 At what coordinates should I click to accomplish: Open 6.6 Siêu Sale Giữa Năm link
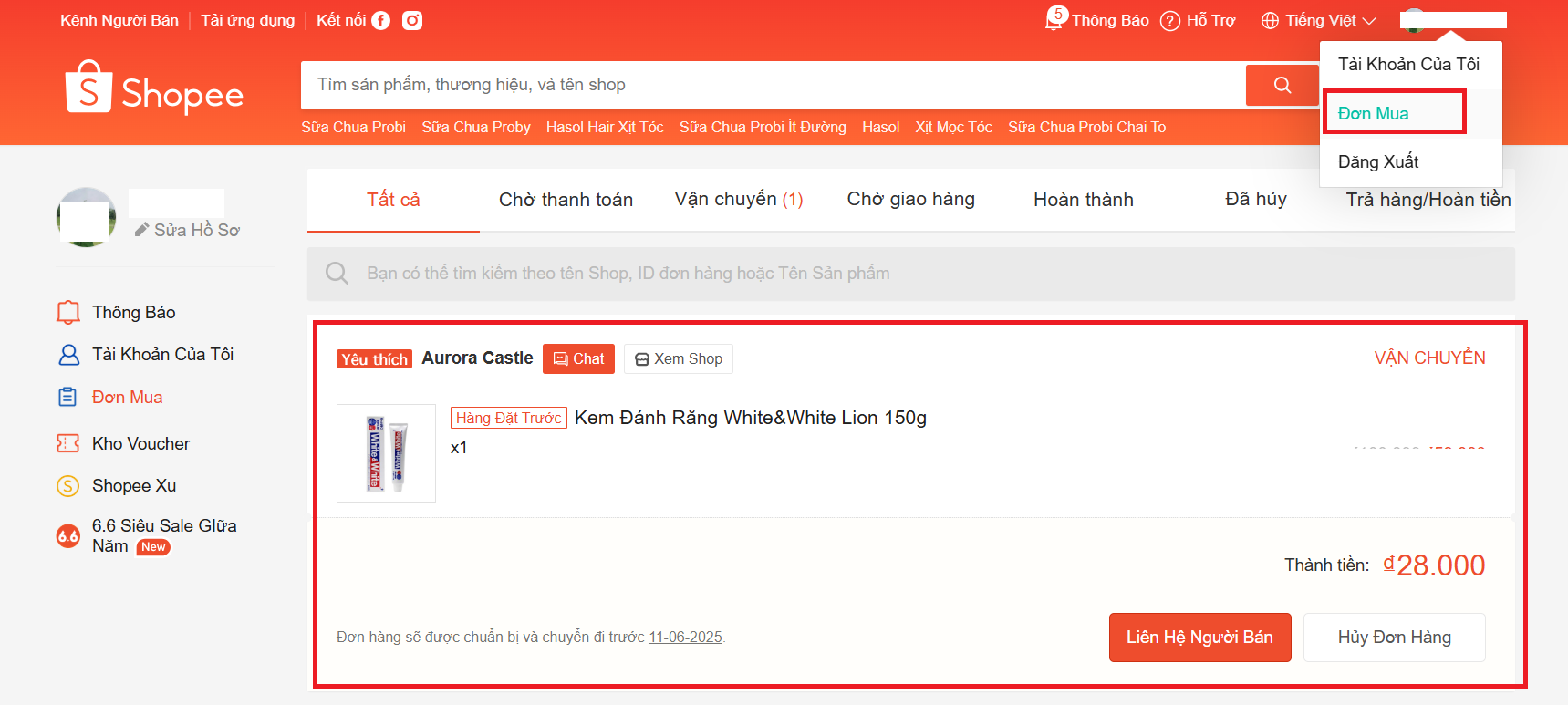pos(164,536)
